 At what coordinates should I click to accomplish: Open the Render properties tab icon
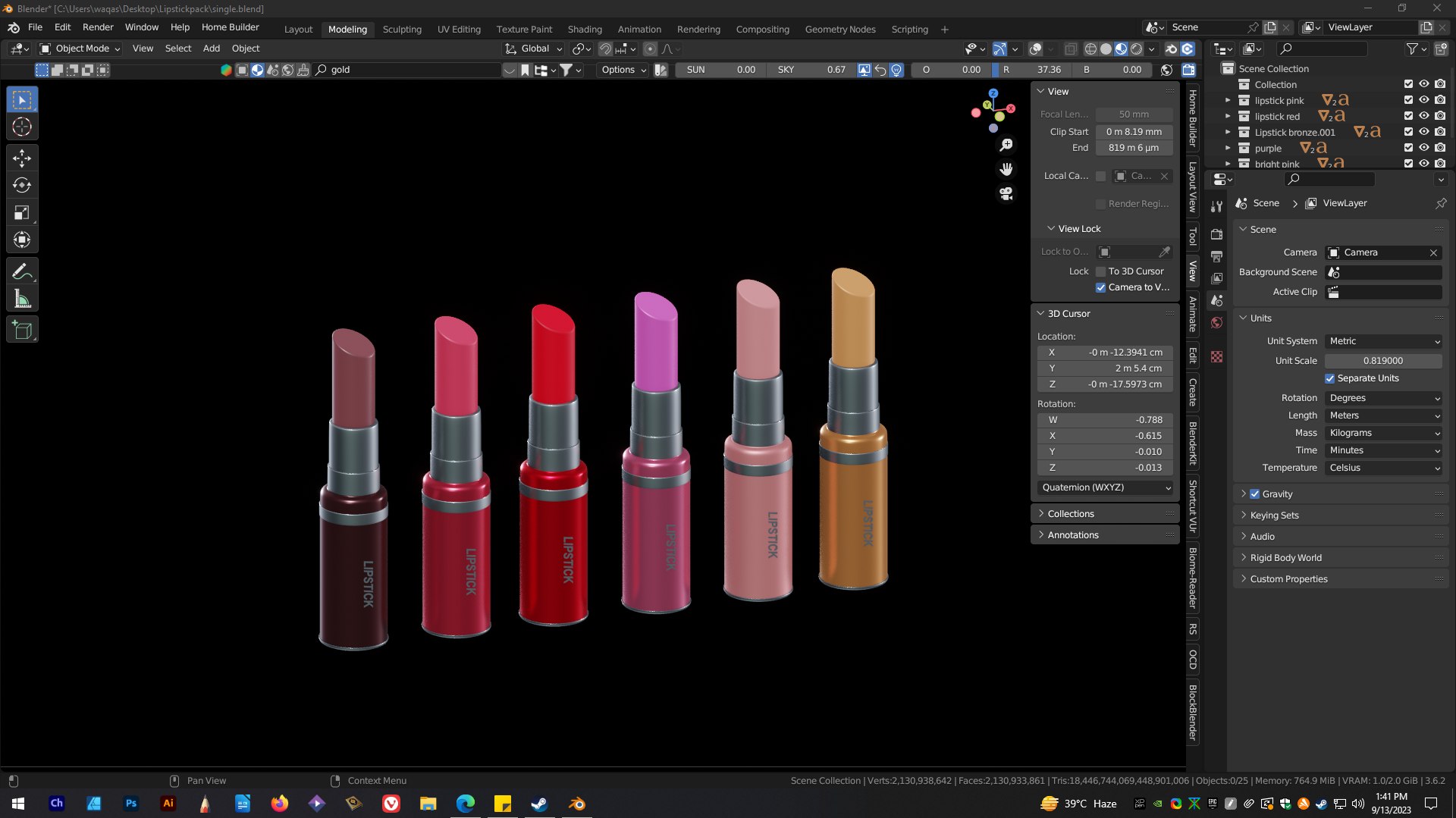point(1216,234)
